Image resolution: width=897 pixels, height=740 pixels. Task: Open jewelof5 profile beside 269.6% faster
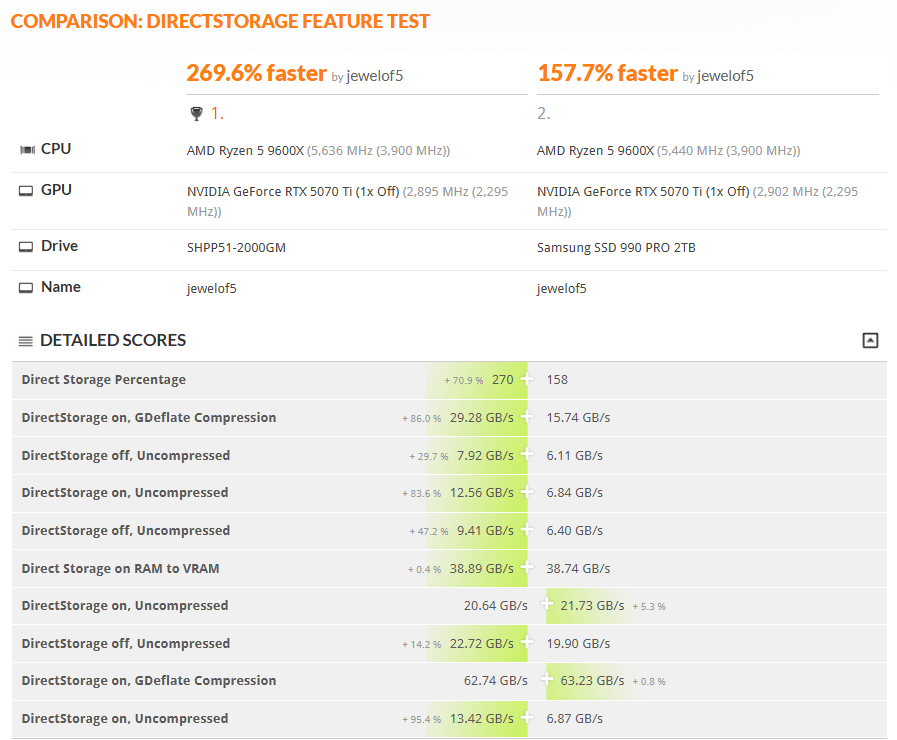click(375, 75)
